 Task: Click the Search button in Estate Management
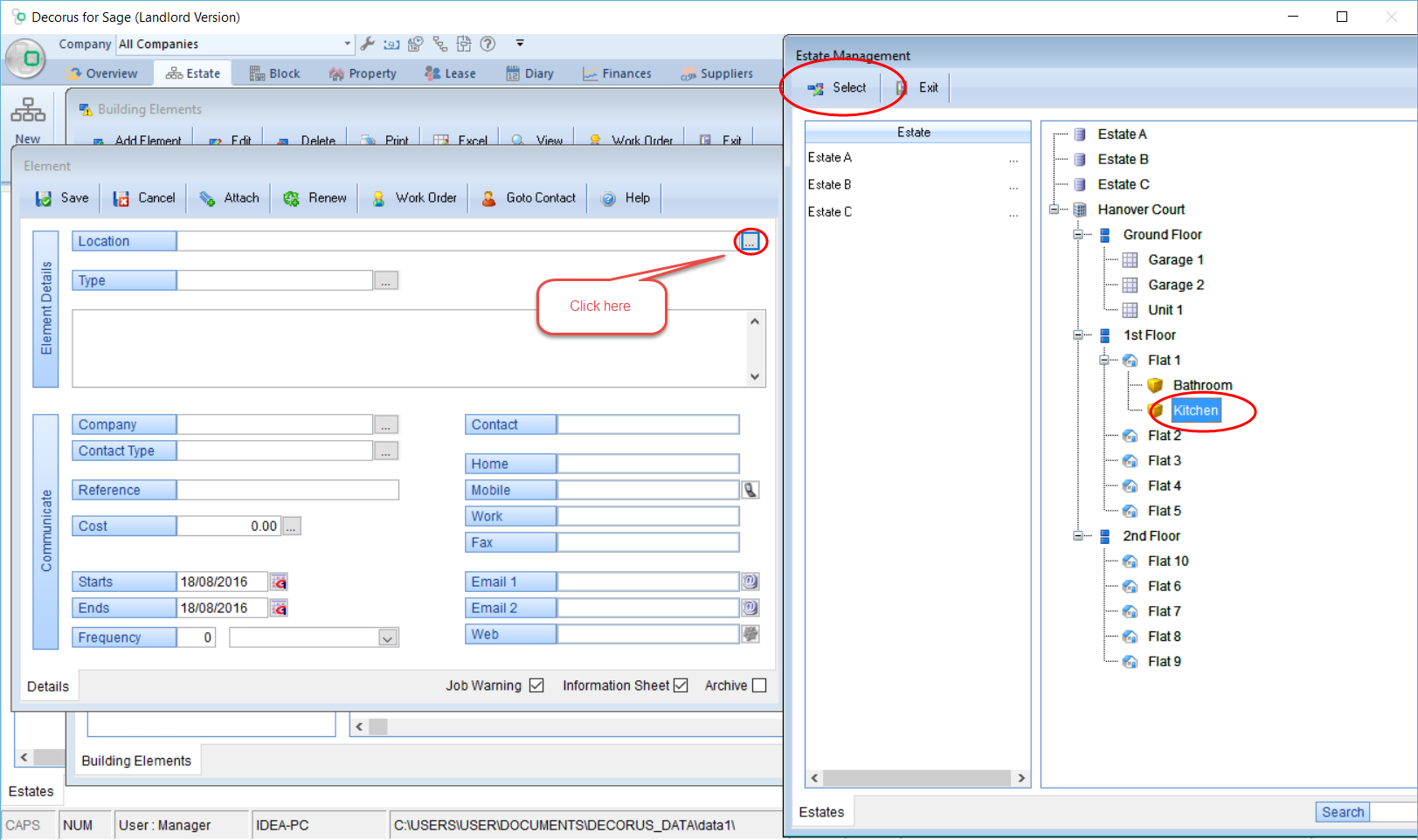[x=1342, y=812]
